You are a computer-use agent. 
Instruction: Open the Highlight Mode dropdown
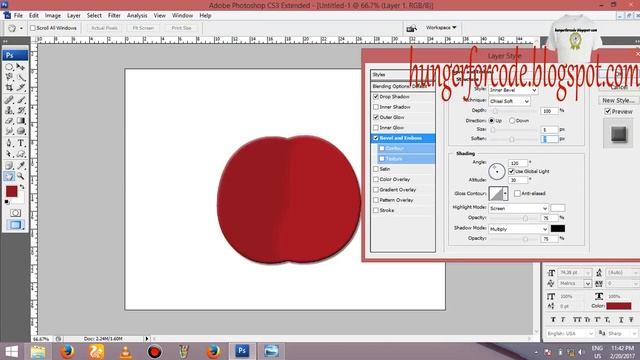point(518,208)
